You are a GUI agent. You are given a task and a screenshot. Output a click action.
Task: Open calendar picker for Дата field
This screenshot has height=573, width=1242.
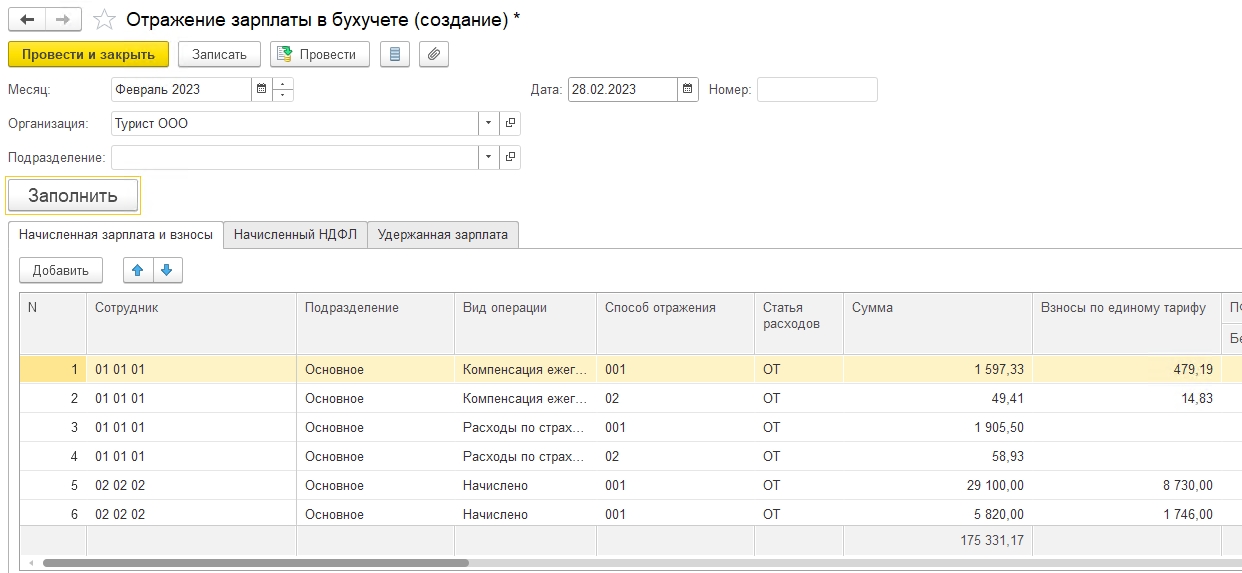pos(688,89)
